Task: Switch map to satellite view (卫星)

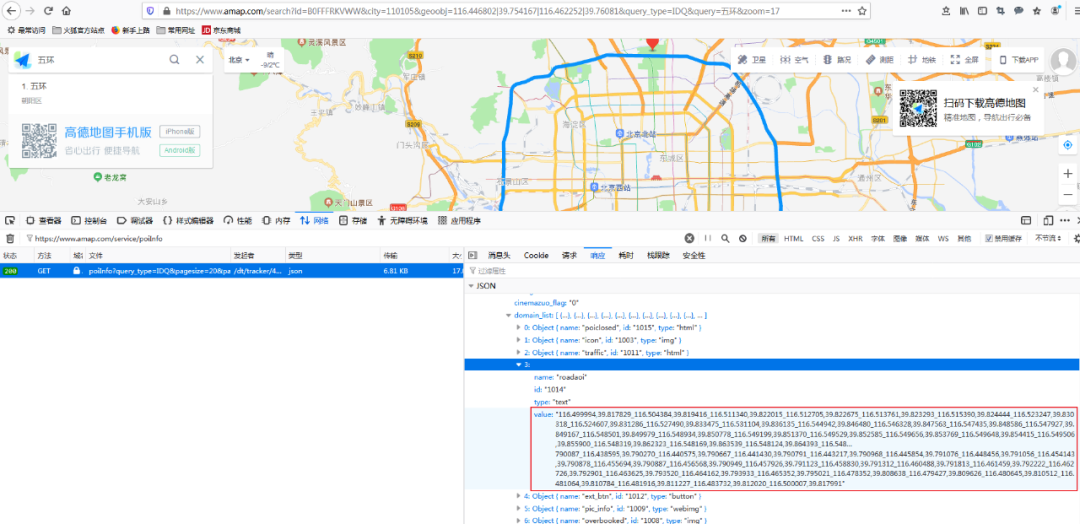Action: pyautogui.click(x=751, y=60)
